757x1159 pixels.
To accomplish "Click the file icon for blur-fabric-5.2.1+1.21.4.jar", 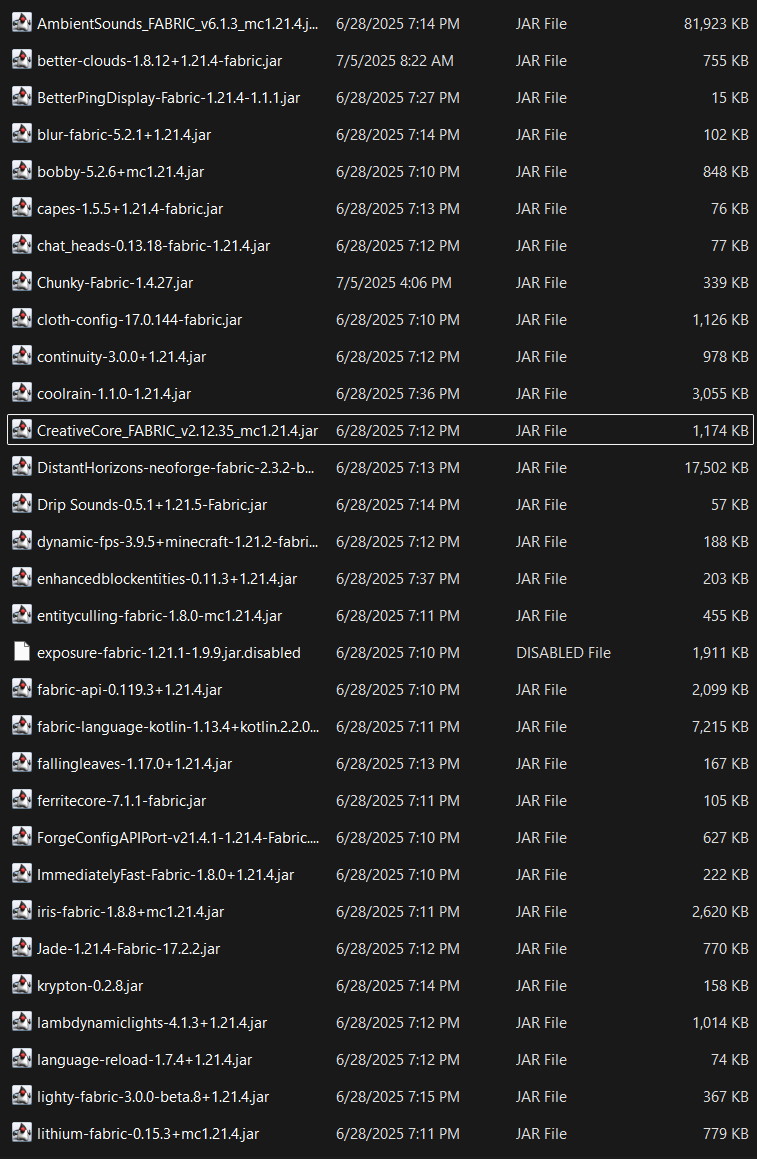I will tap(22, 134).
